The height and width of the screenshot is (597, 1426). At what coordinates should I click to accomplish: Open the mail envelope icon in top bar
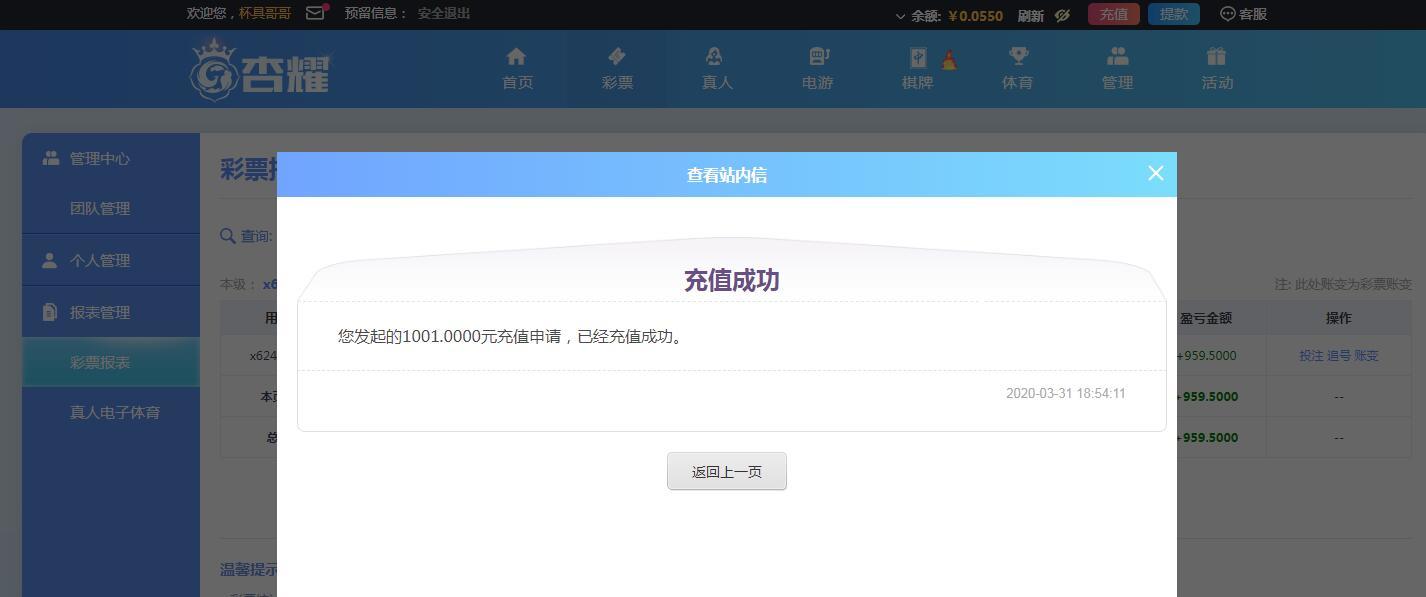coord(316,13)
